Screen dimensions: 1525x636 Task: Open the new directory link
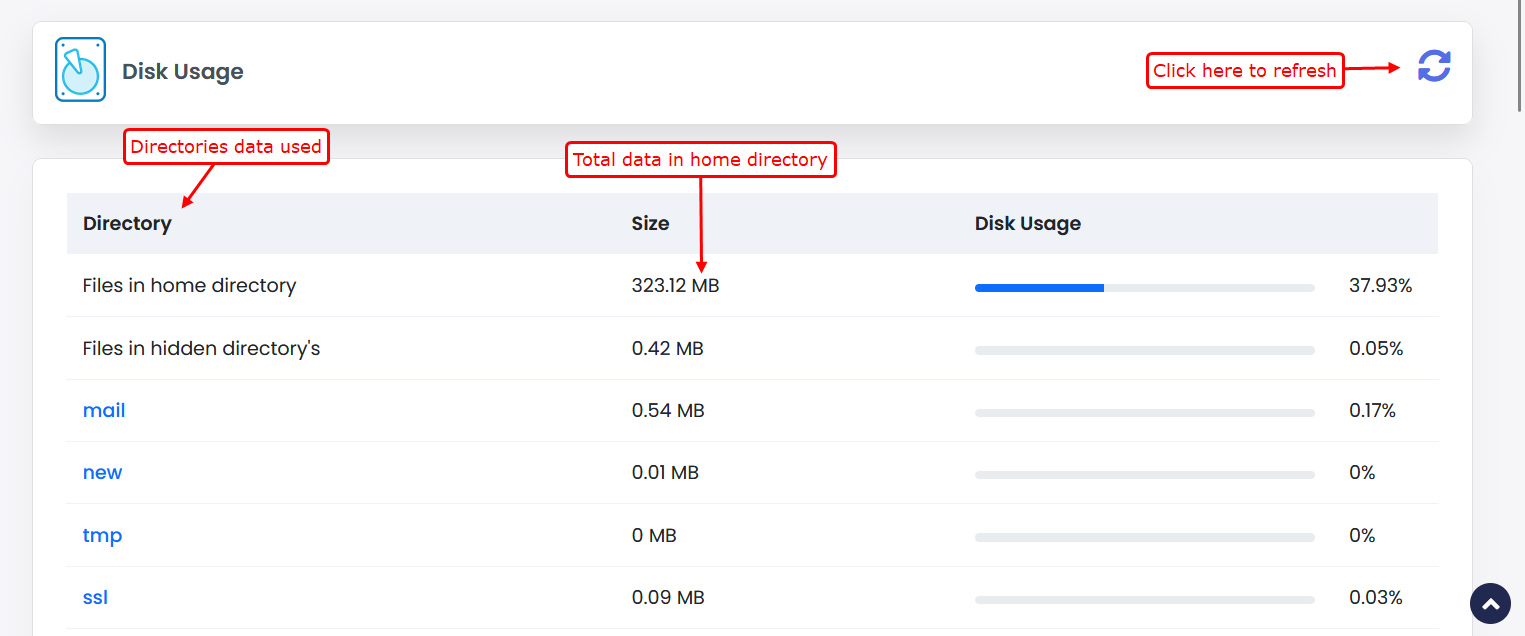[x=102, y=473]
